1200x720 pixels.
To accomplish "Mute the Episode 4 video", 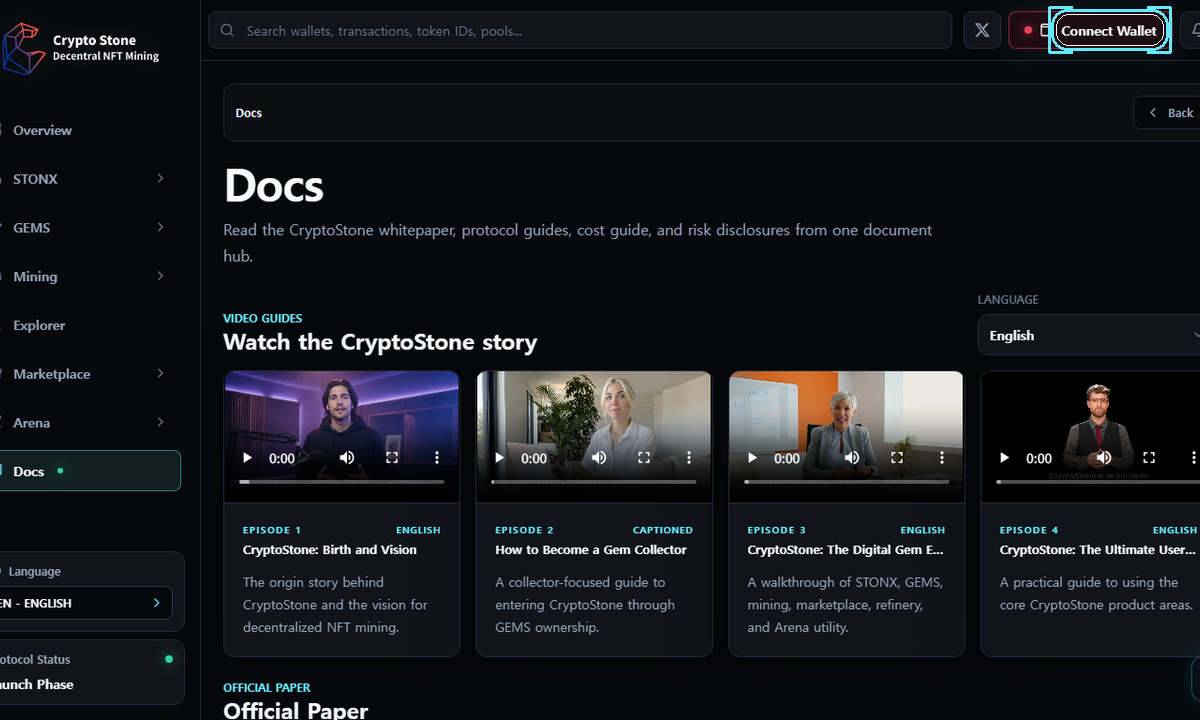I will click(1104, 458).
